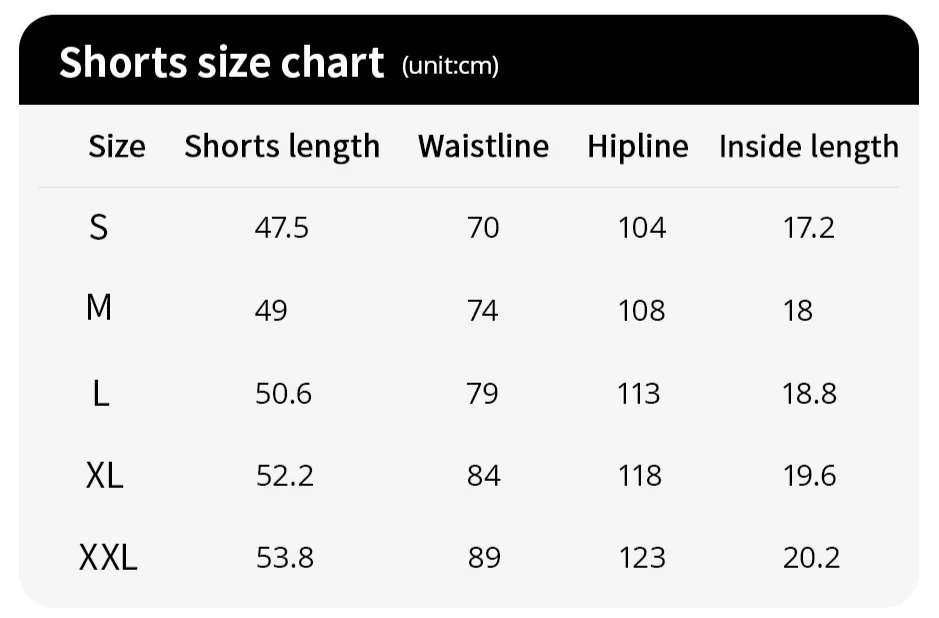Viewport: 939px width, 618px height.
Task: Select the inside length value 17.2
Action: point(808,229)
